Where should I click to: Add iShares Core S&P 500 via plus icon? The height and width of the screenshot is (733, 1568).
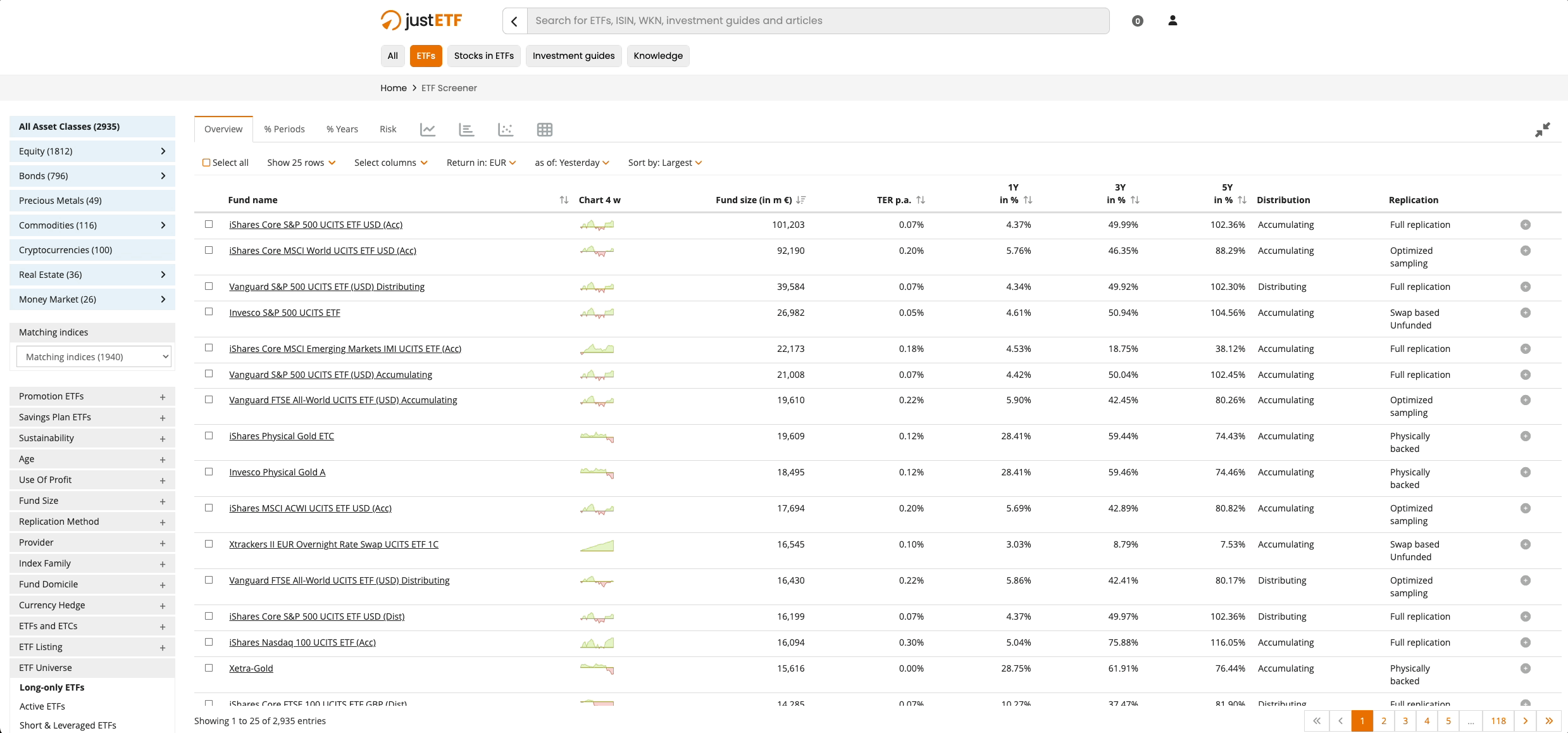click(1525, 225)
